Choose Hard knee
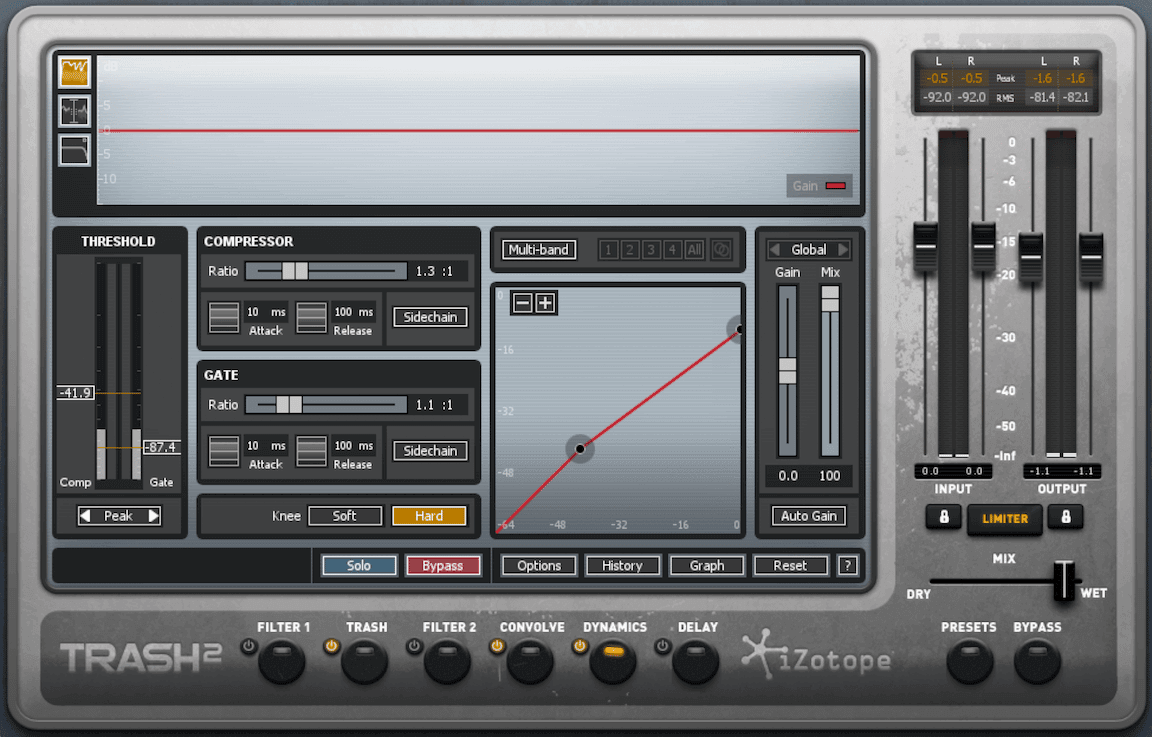The height and width of the screenshot is (737, 1152). point(429,516)
